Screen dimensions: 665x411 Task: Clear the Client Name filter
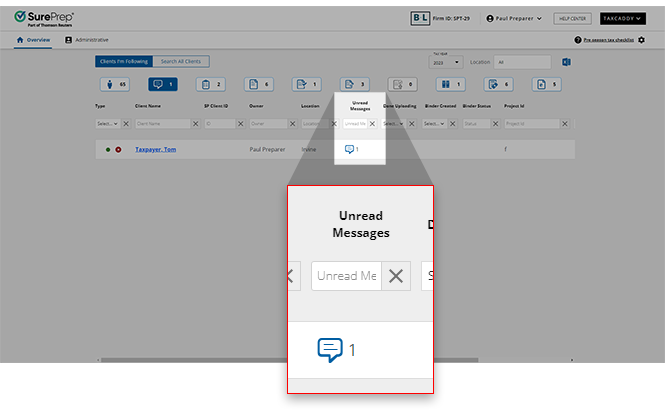pos(196,124)
